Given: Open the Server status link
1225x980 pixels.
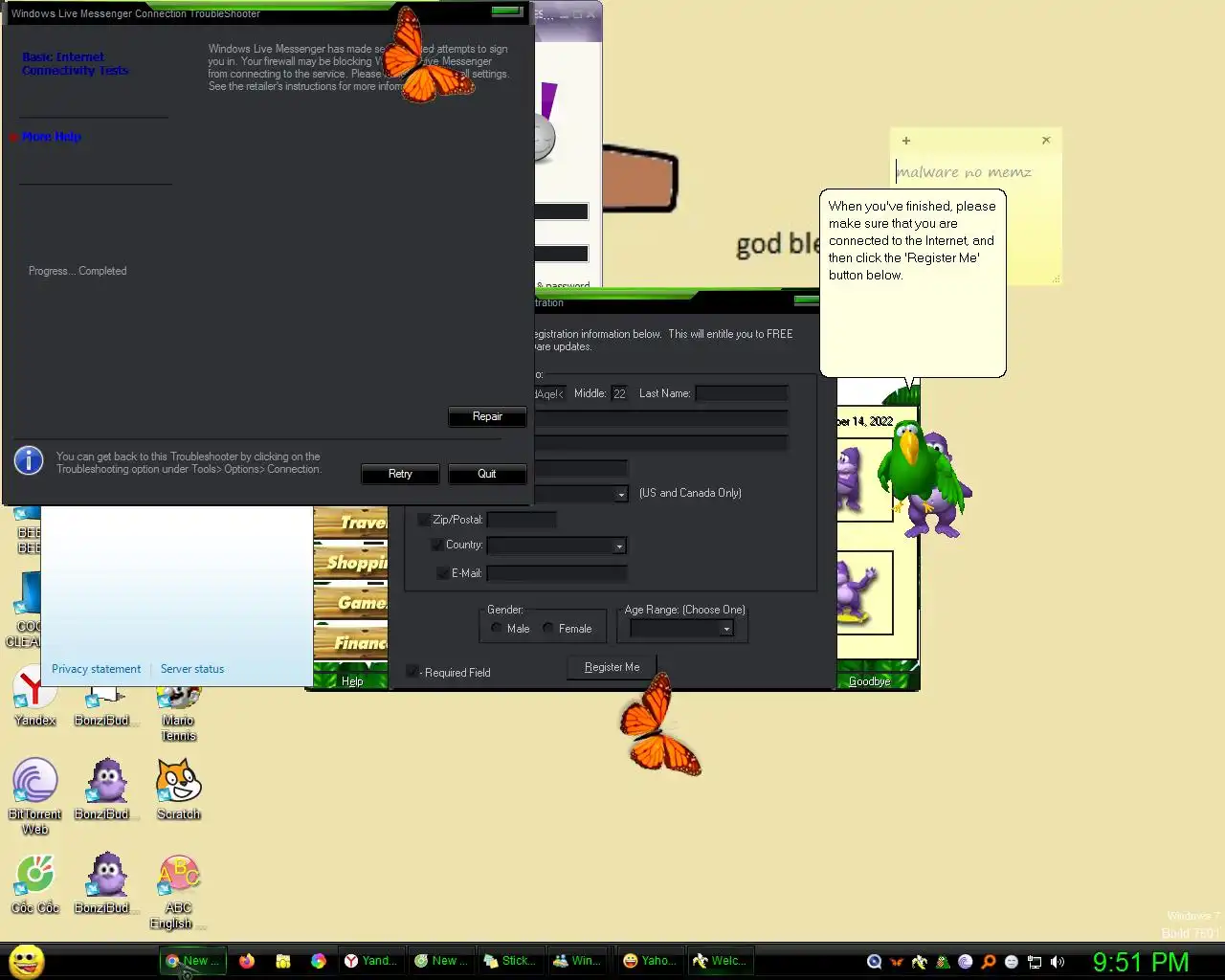Looking at the screenshot, I should click(x=192, y=669).
